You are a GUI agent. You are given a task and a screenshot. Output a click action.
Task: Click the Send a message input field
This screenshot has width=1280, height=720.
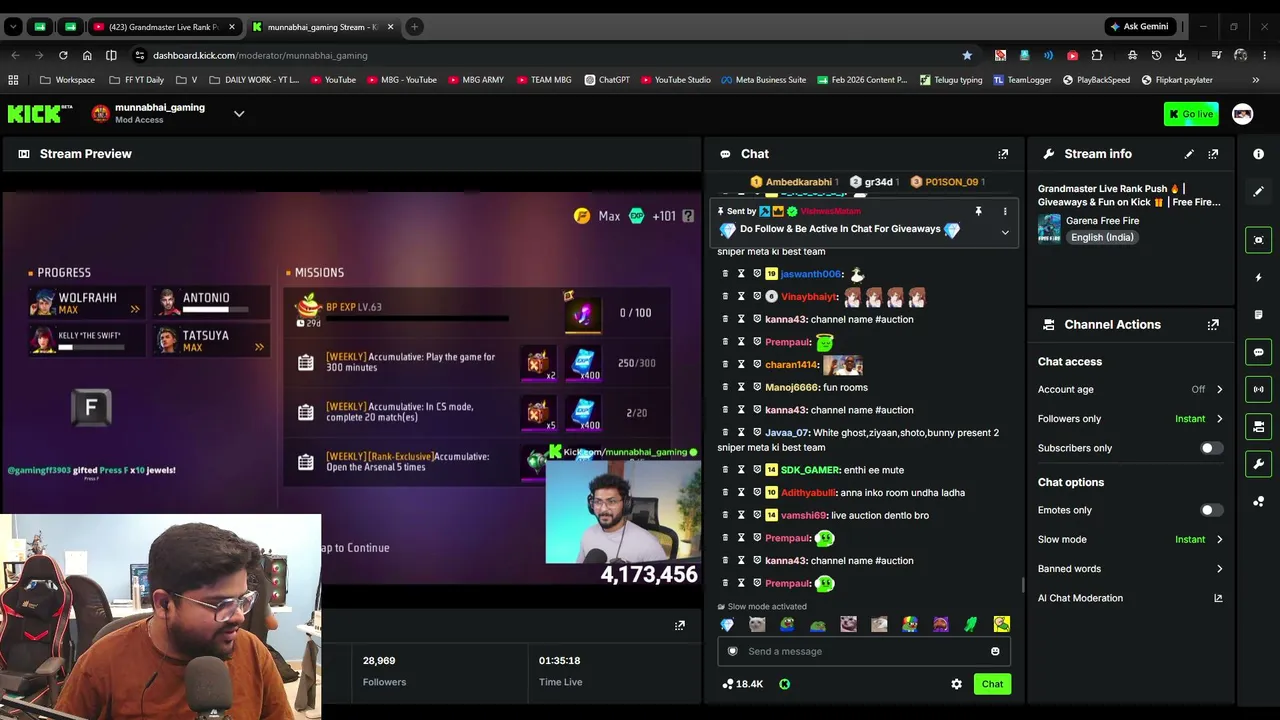(864, 652)
